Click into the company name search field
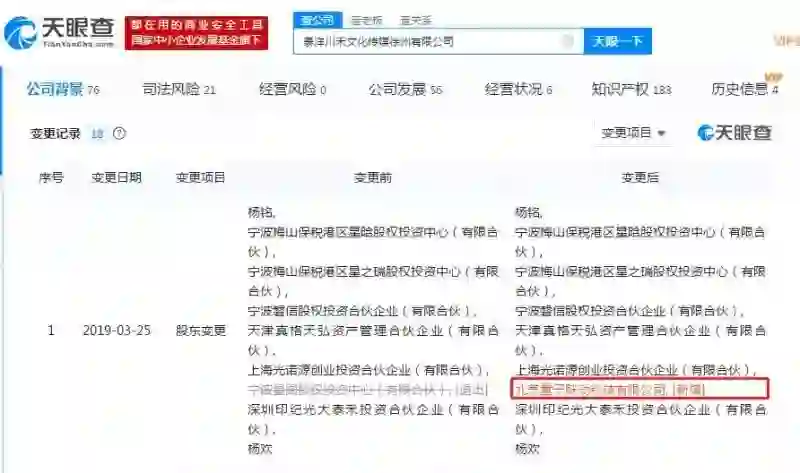The width and height of the screenshot is (800, 473). click(429, 41)
